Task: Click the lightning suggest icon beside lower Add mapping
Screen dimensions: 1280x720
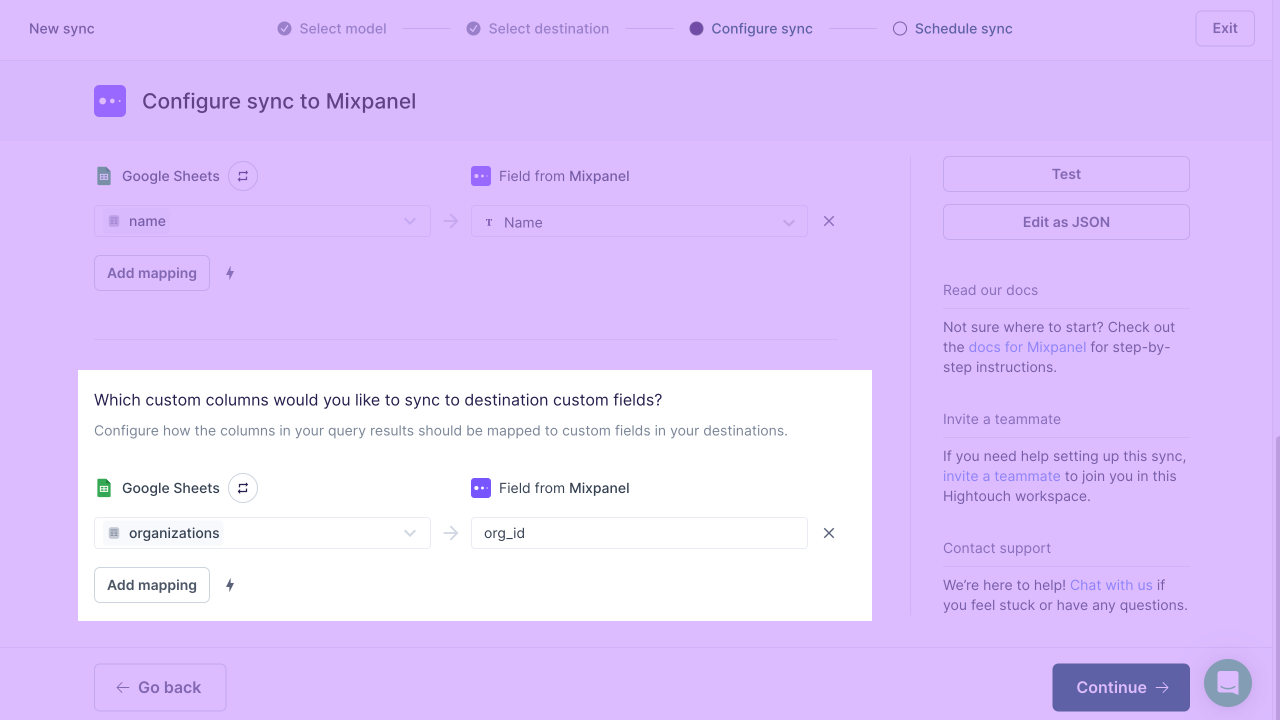Action: coord(230,585)
